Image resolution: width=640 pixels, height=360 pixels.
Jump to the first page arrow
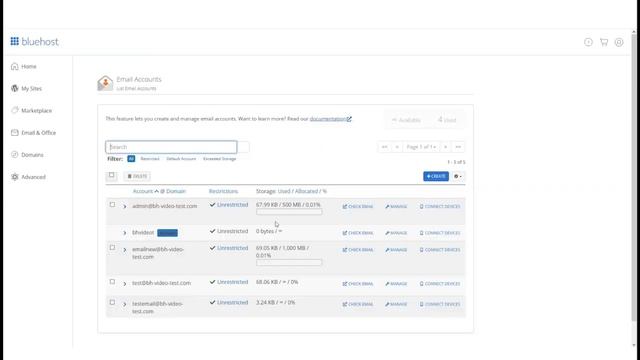coord(384,147)
